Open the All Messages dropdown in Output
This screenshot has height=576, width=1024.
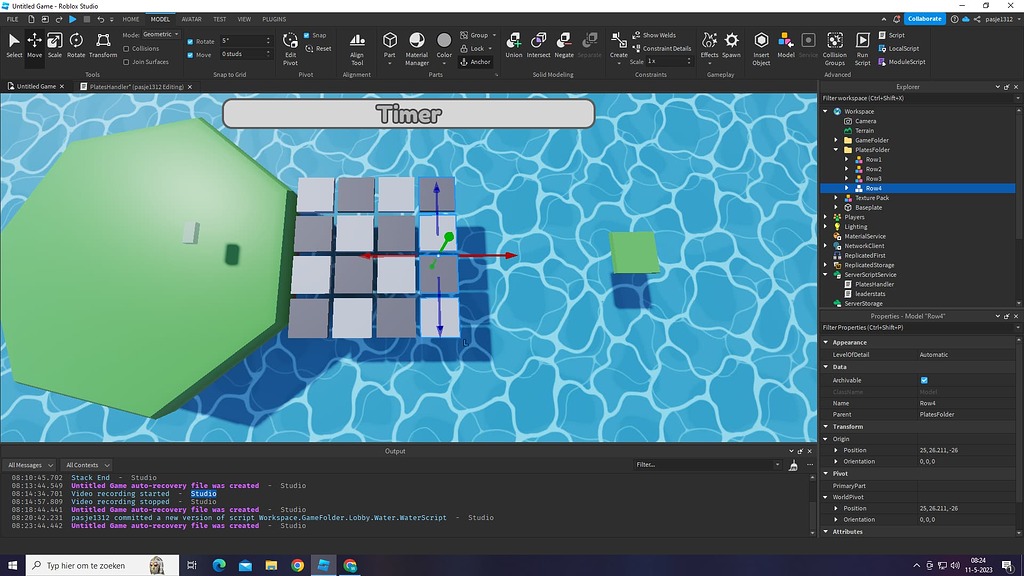pyautogui.click(x=29, y=464)
